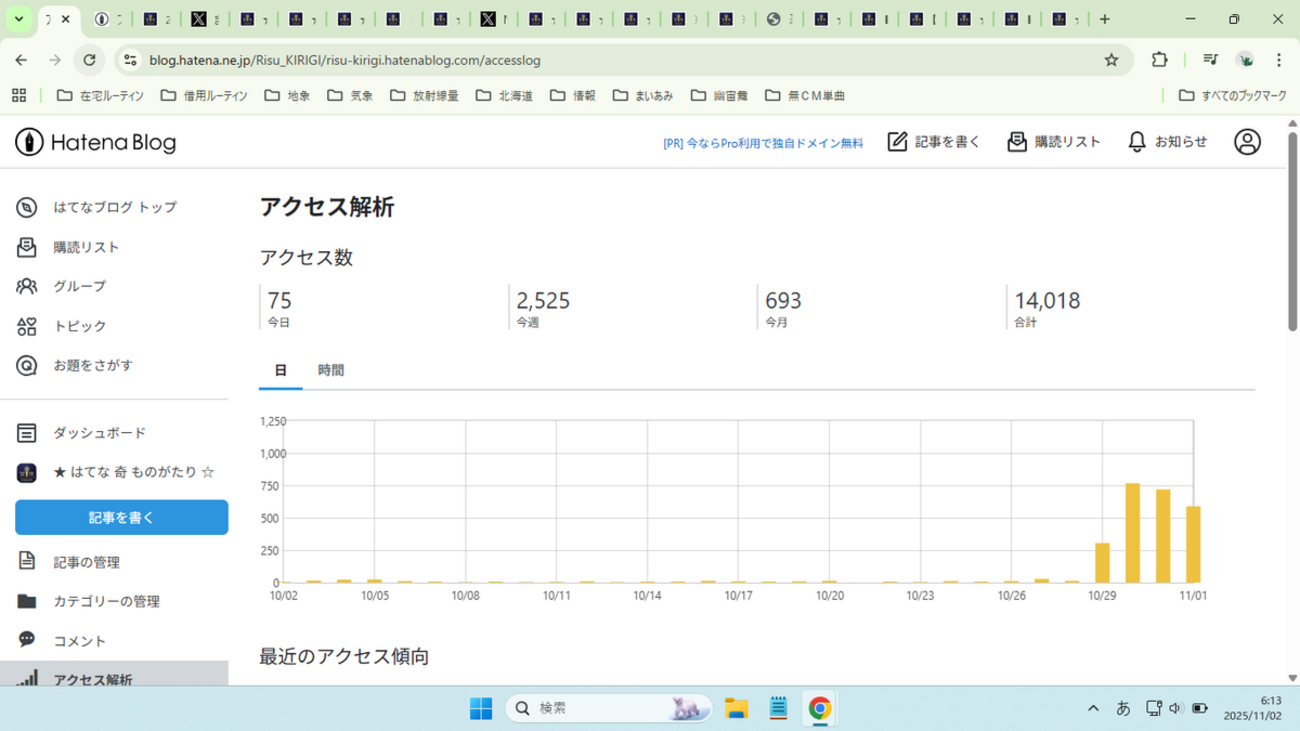This screenshot has width=1300, height=731.
Task: Click the tallest bar in access chart
Action: click(x=1133, y=532)
